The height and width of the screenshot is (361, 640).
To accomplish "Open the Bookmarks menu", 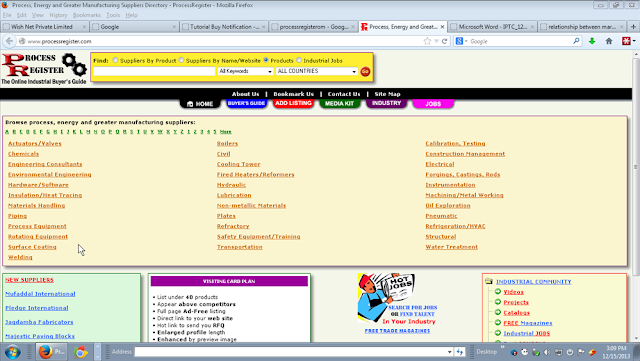I will click(87, 15).
